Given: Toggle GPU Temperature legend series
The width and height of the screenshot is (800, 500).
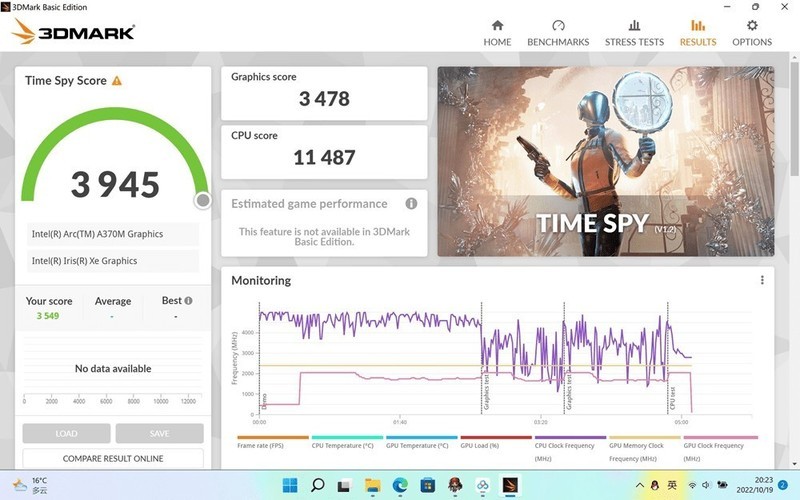Looking at the screenshot, I should 421,442.
